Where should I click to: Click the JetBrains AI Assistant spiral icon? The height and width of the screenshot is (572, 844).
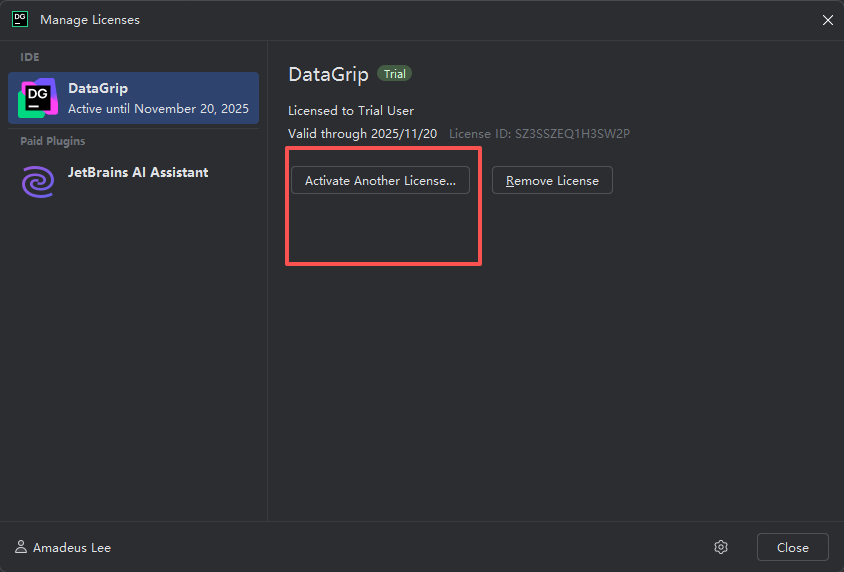[x=38, y=181]
